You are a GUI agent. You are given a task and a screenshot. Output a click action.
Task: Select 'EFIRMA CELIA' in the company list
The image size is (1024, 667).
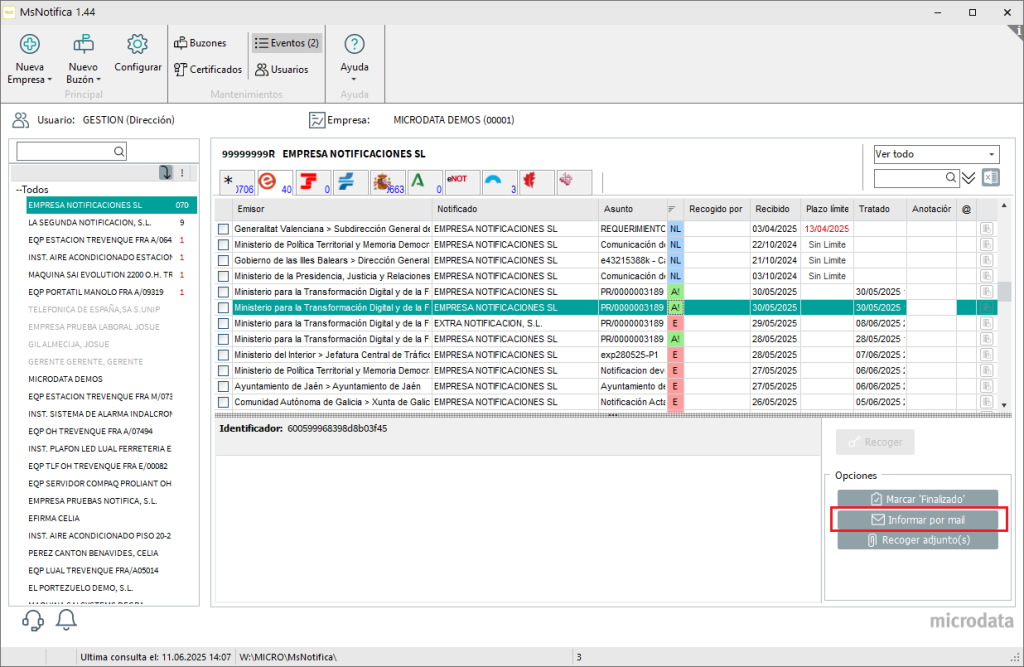tap(54, 518)
